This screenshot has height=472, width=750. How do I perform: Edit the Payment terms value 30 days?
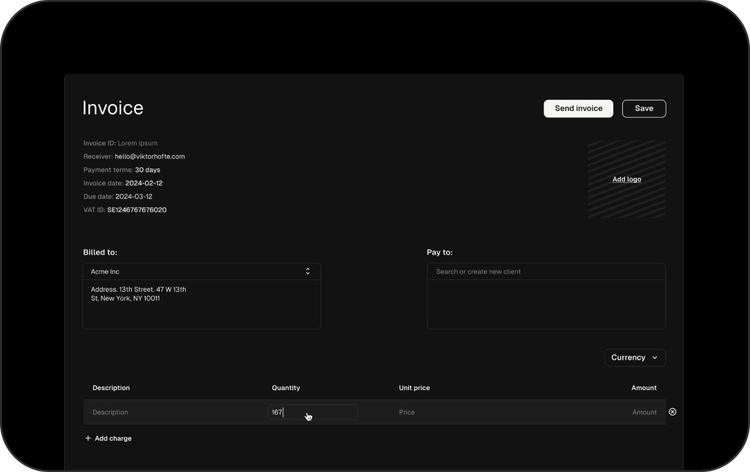click(x=147, y=170)
